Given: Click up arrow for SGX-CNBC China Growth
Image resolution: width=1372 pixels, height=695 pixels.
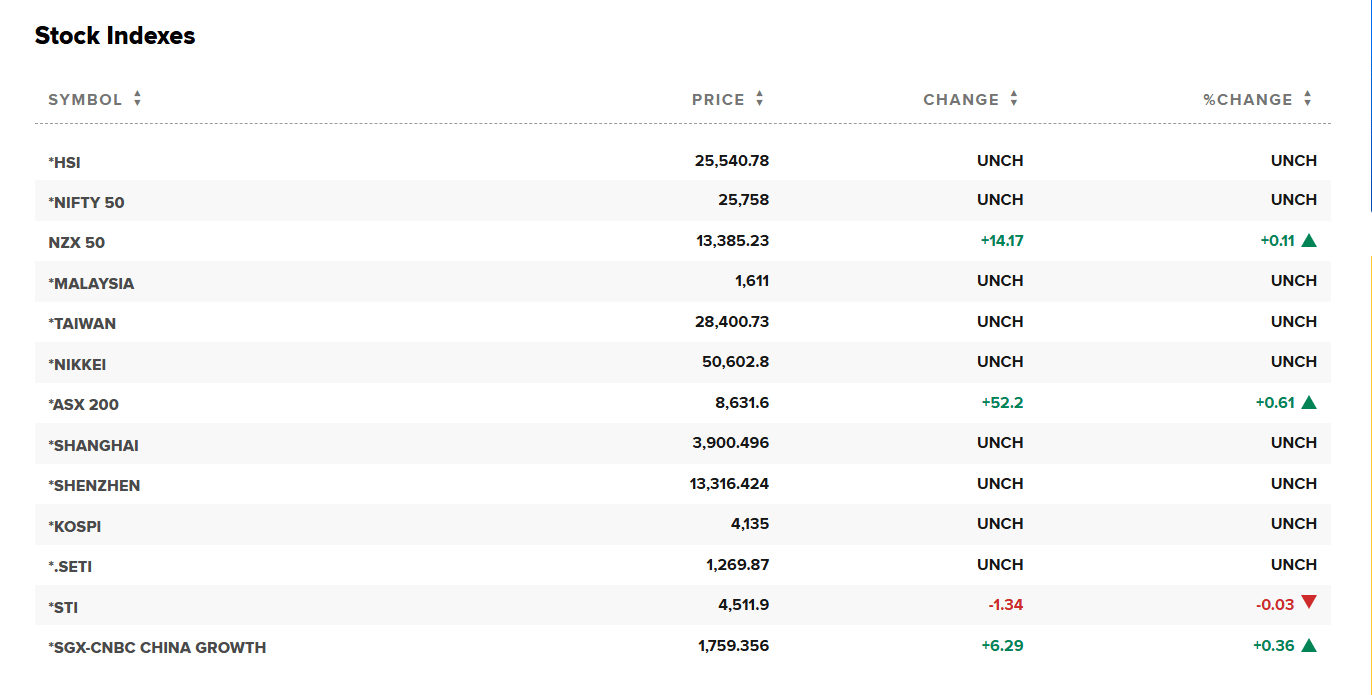Looking at the screenshot, I should 1309,645.
